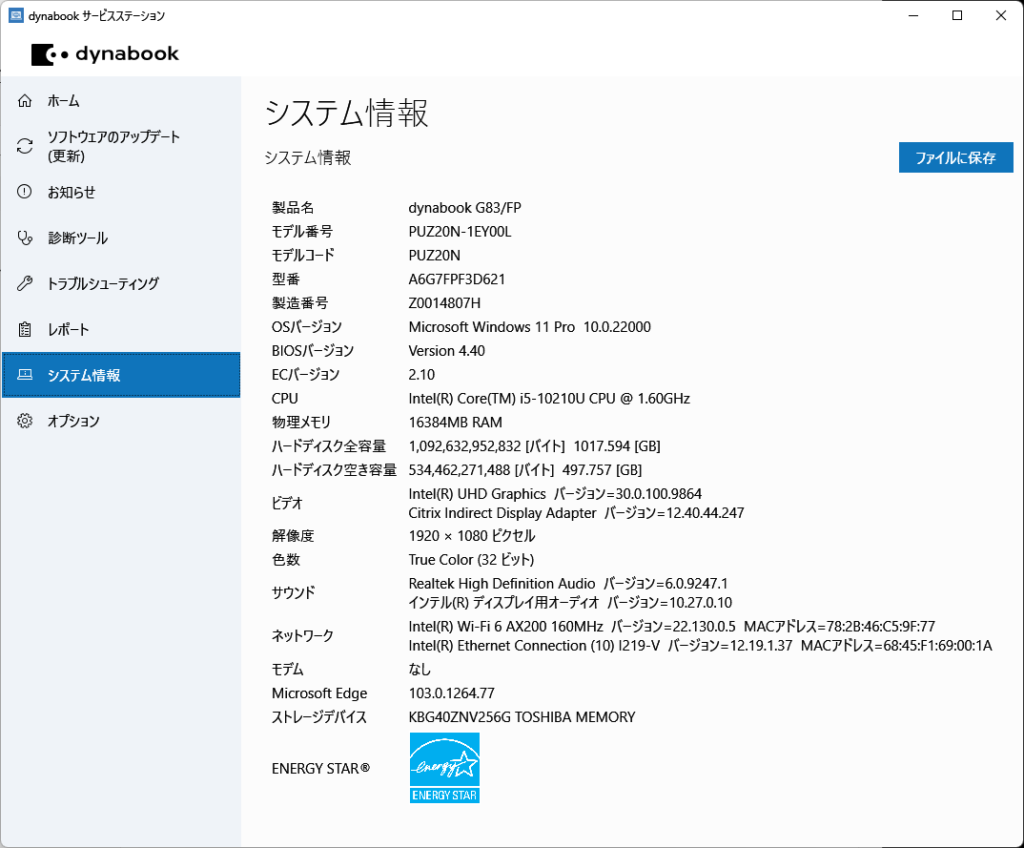Image resolution: width=1024 pixels, height=848 pixels.
Task: Click free disk space 497.757 [GB] line
Action: [x=525, y=470]
